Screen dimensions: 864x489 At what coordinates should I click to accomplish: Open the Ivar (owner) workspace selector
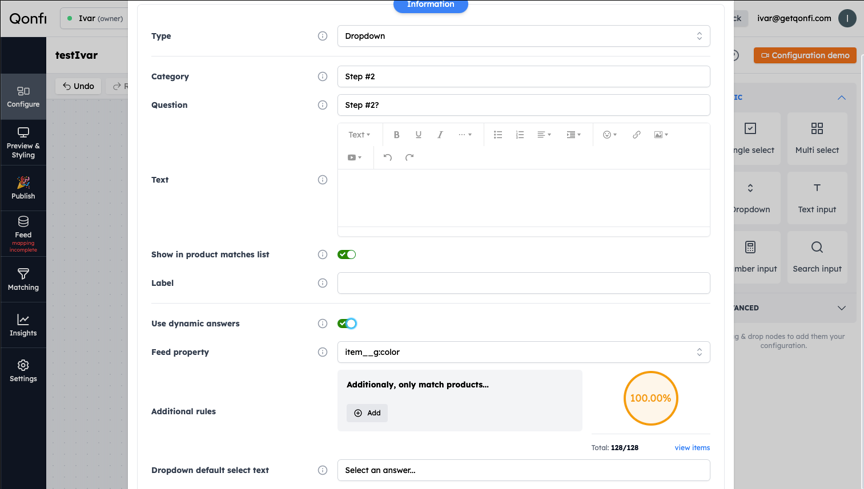coord(94,18)
